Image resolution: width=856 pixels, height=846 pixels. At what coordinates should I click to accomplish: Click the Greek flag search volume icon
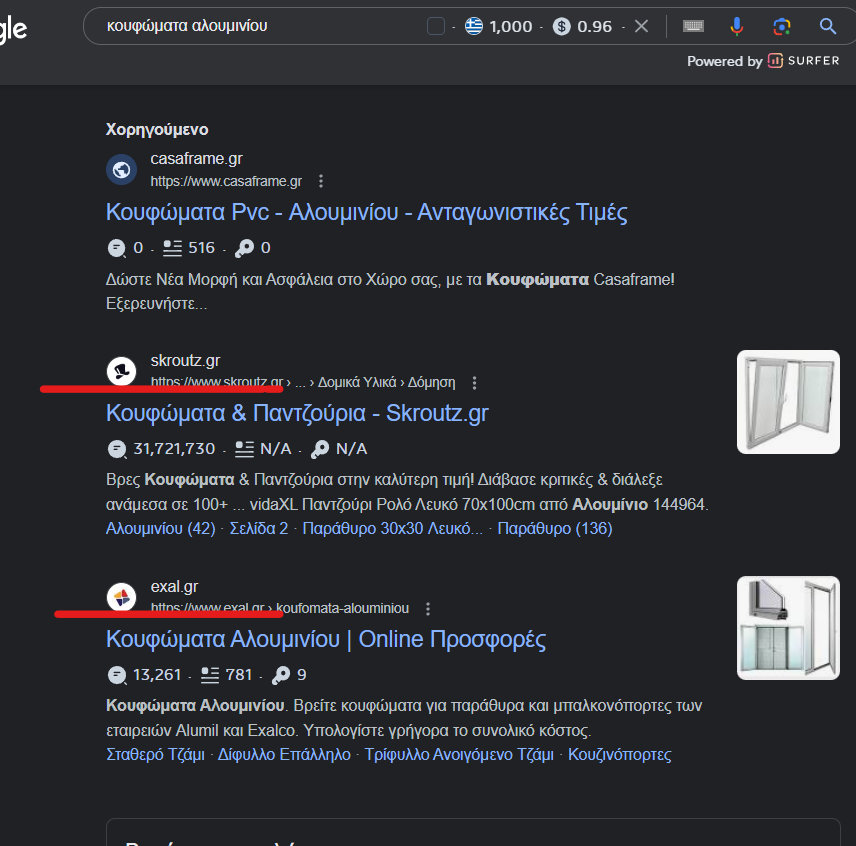coord(473,26)
